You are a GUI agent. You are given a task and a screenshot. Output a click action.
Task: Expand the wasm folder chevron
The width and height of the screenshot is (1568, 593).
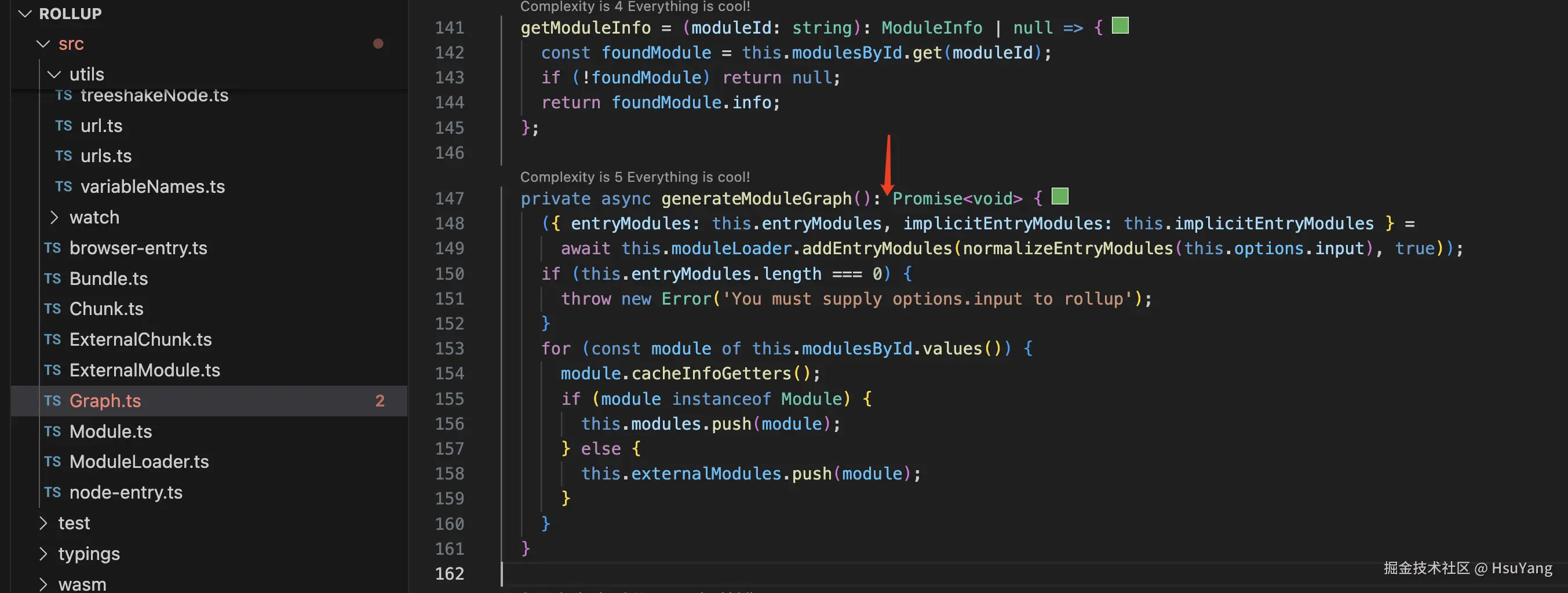(43, 584)
